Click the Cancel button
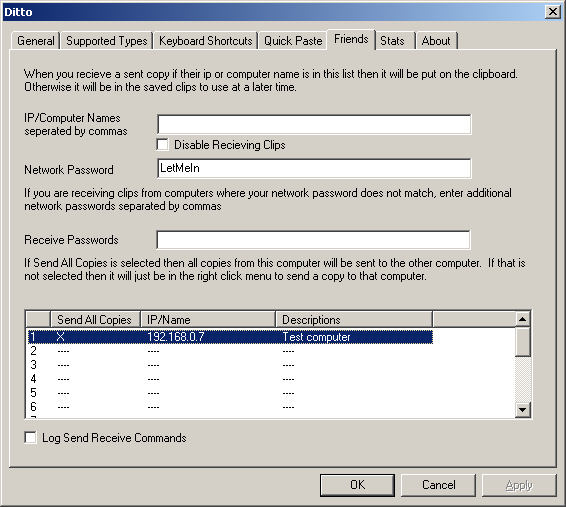Image resolution: width=566 pixels, height=507 pixels. (x=438, y=485)
